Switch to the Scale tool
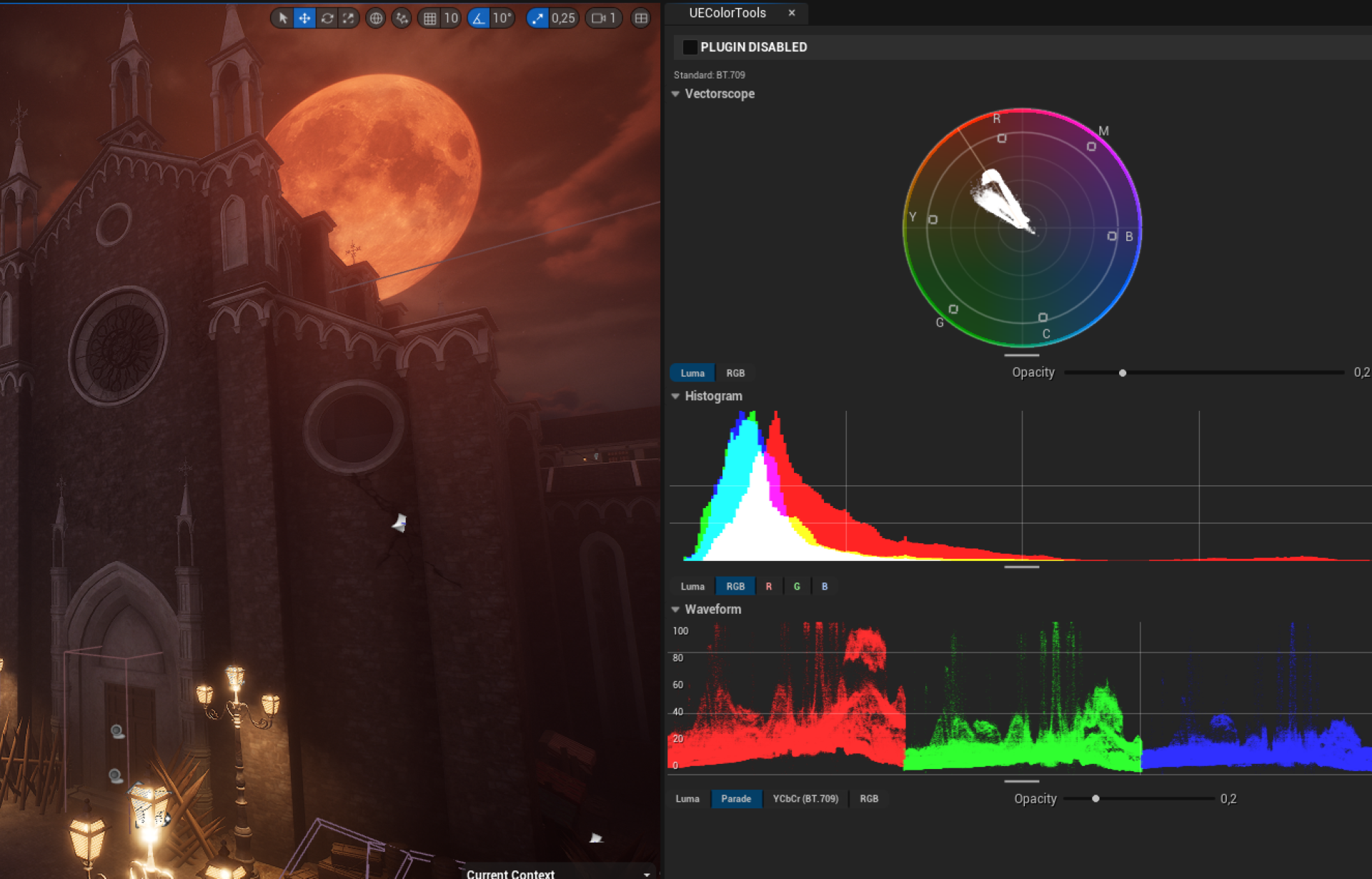1372x879 pixels. pyautogui.click(x=348, y=19)
